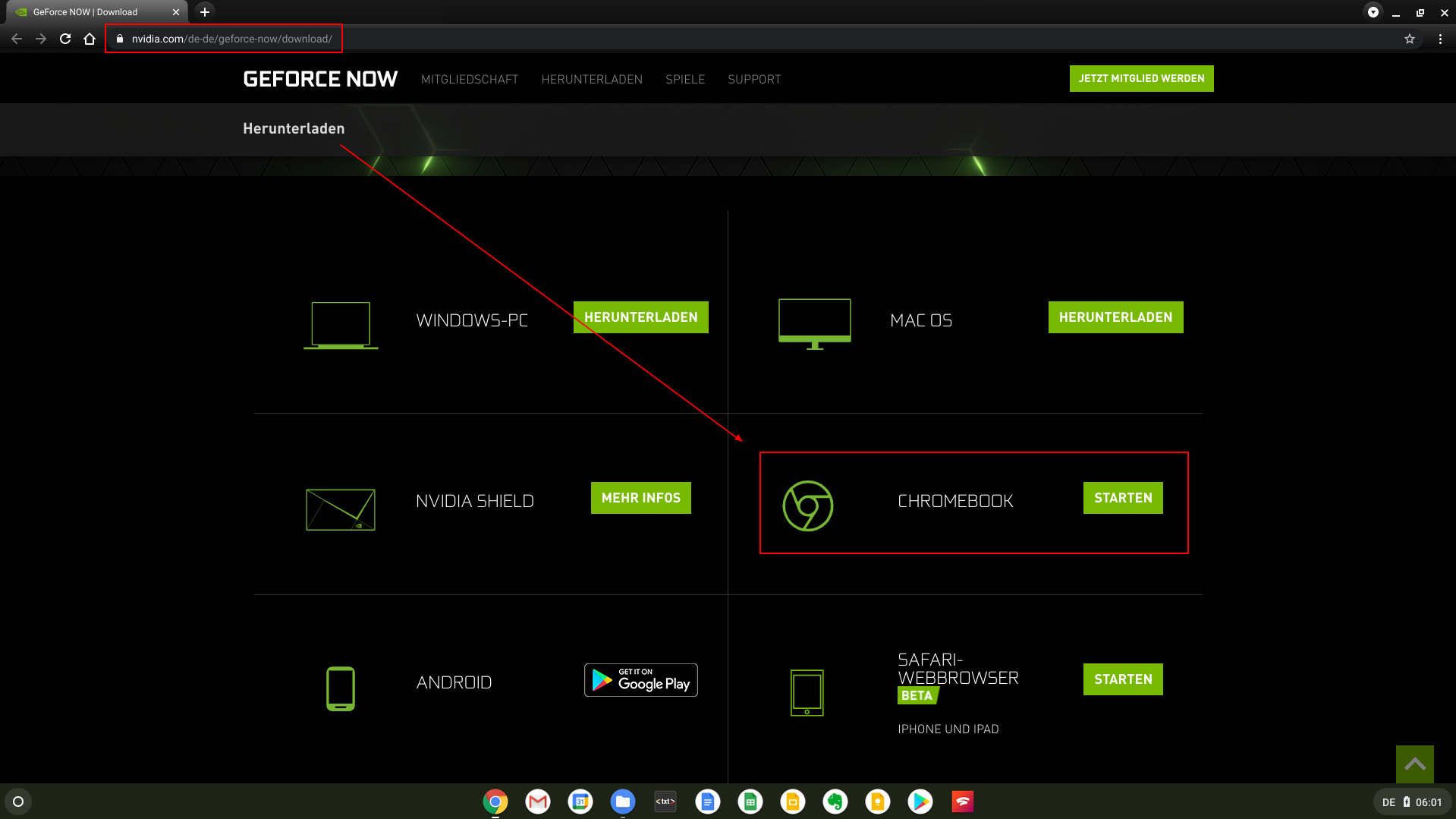Click the Mac OS monitor icon

[815, 324]
